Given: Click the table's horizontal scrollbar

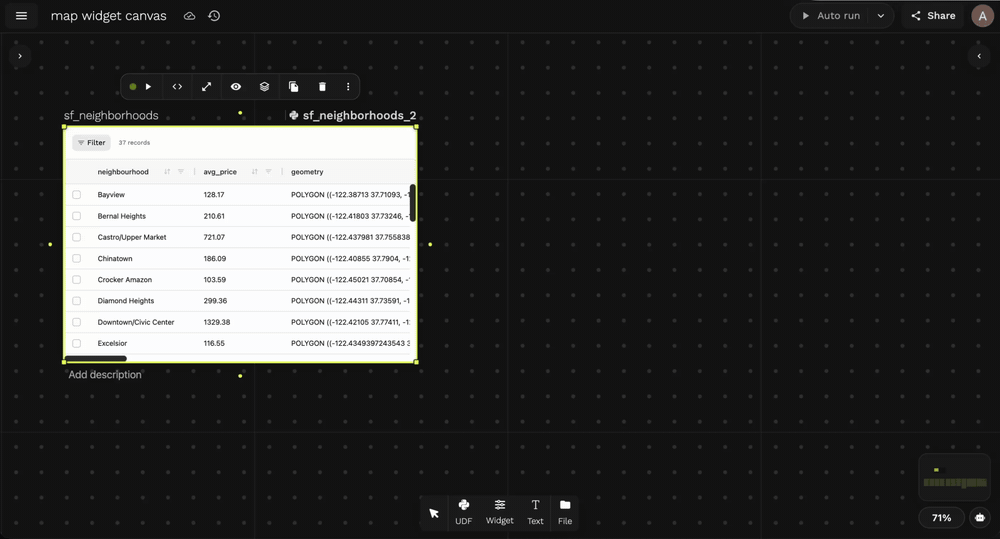Looking at the screenshot, I should (96, 358).
